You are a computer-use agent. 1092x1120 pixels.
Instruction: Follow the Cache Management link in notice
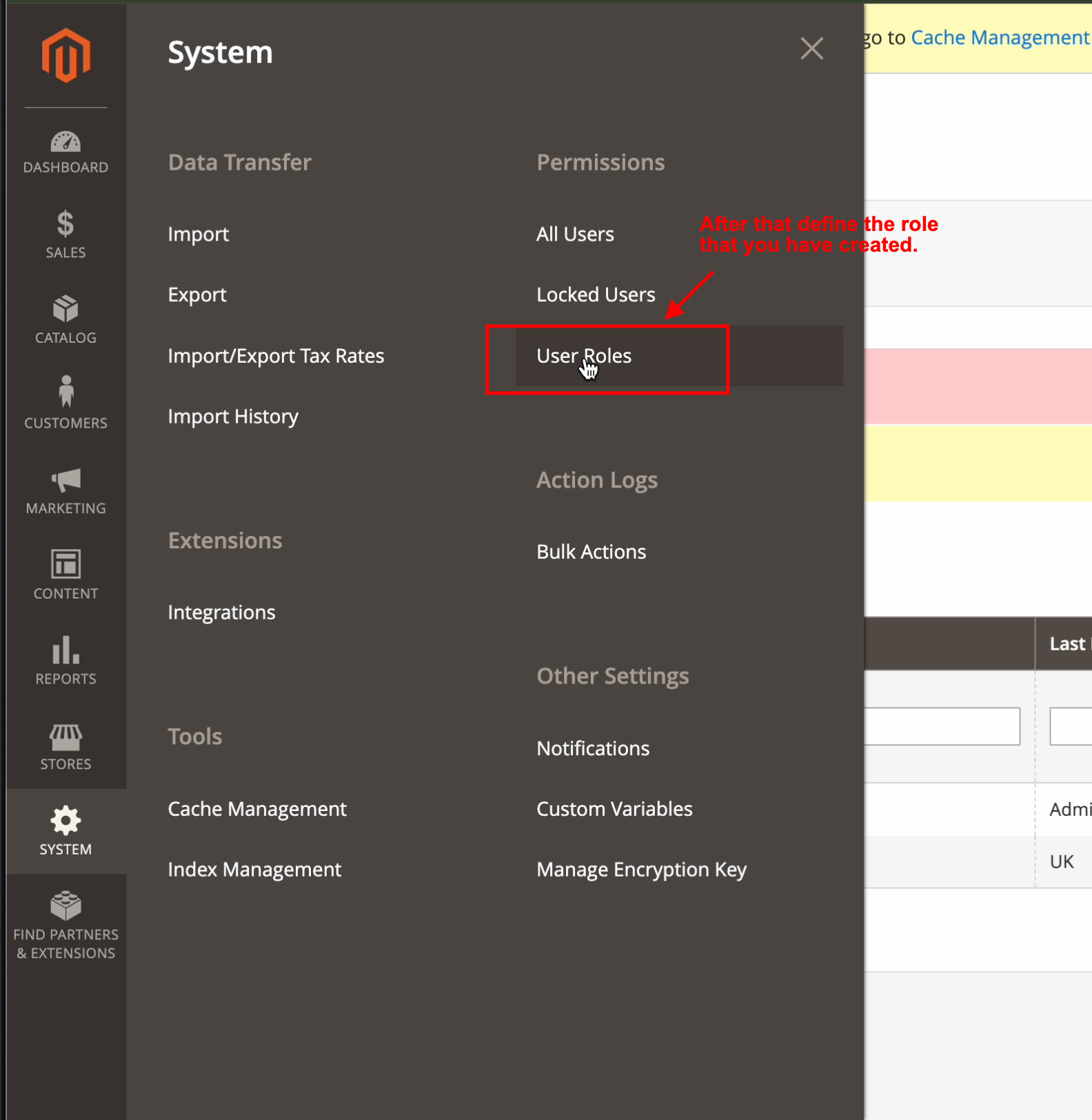(1000, 38)
